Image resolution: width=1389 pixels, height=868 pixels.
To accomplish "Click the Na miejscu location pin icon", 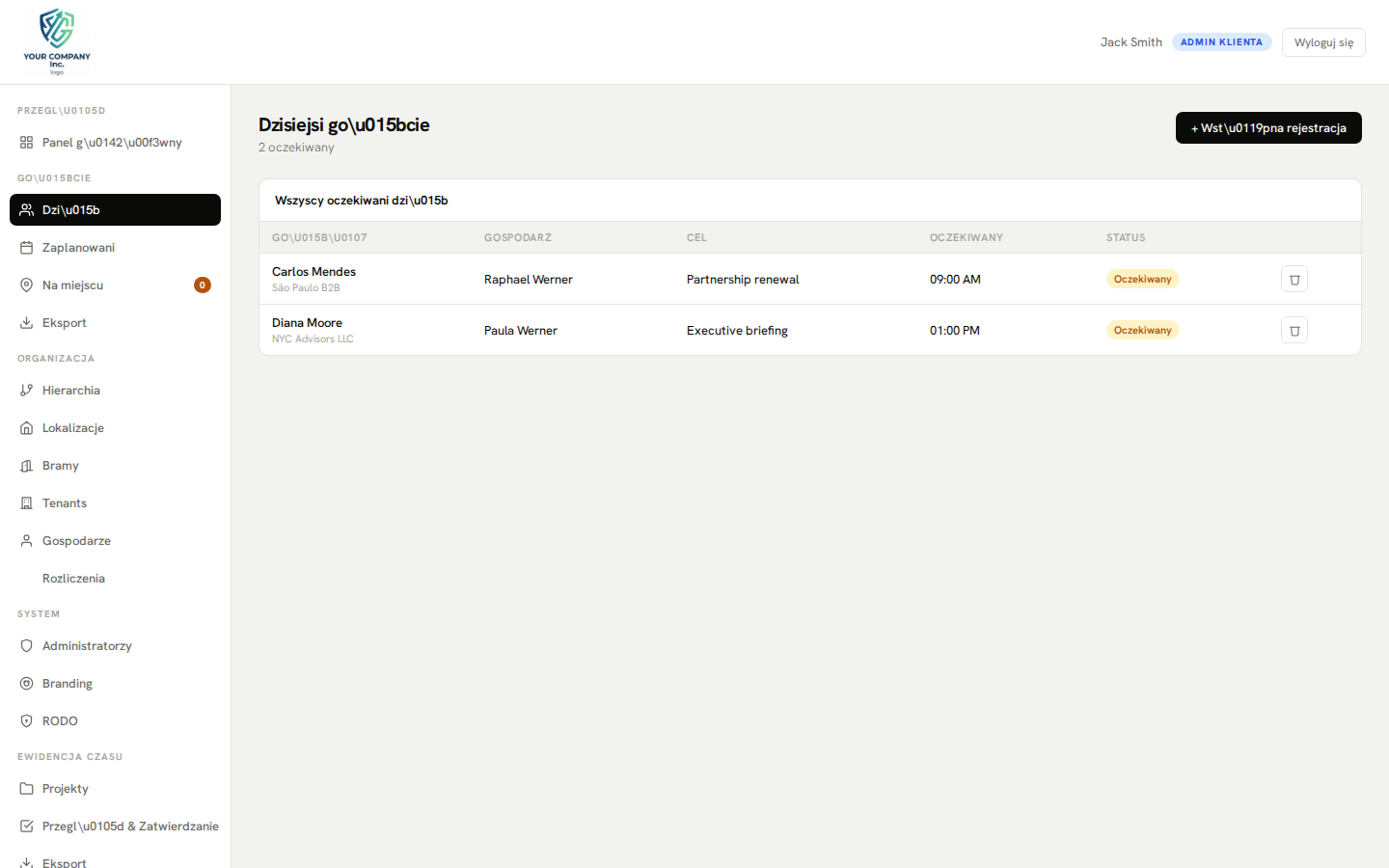I will (26, 285).
